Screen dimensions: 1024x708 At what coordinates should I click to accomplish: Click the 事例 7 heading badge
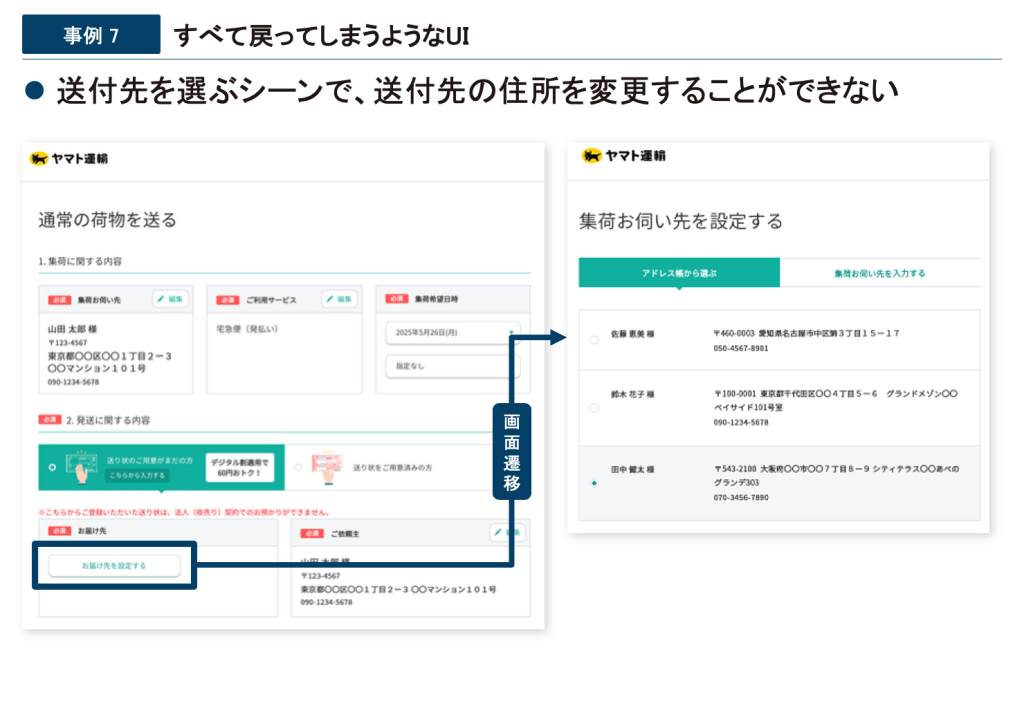[91, 36]
